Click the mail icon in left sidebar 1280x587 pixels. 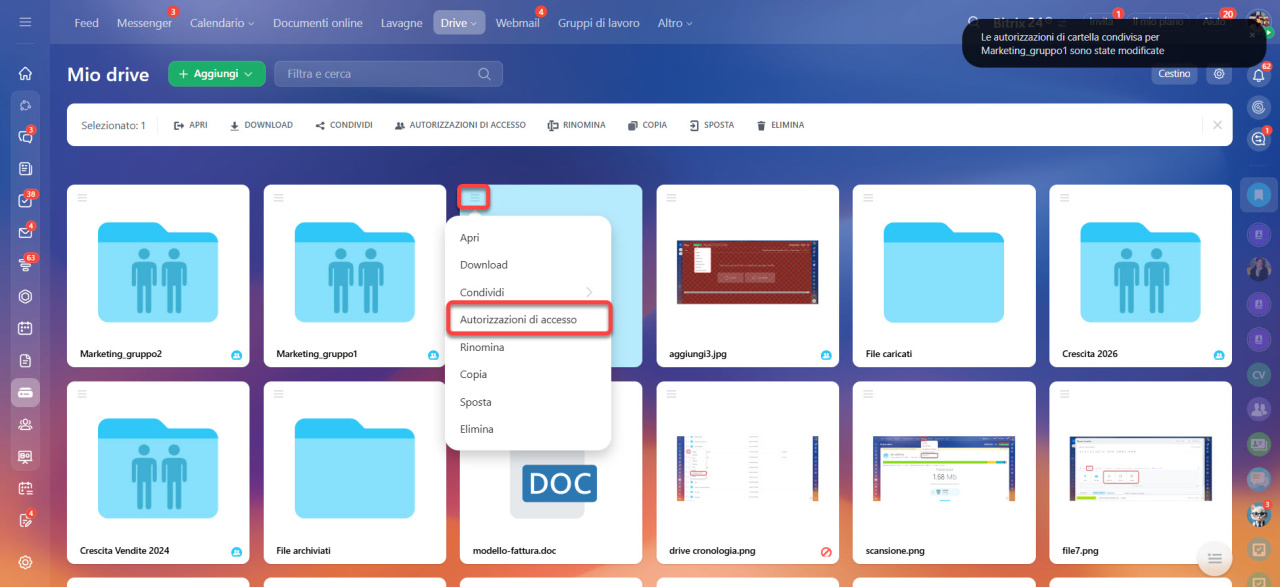pos(25,233)
